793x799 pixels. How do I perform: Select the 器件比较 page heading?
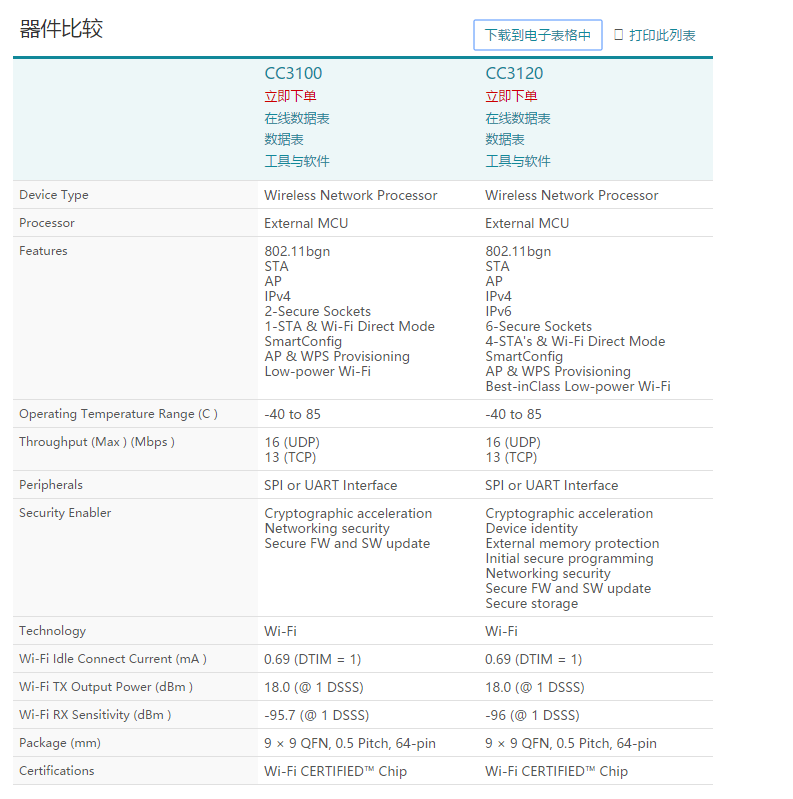(x=61, y=29)
